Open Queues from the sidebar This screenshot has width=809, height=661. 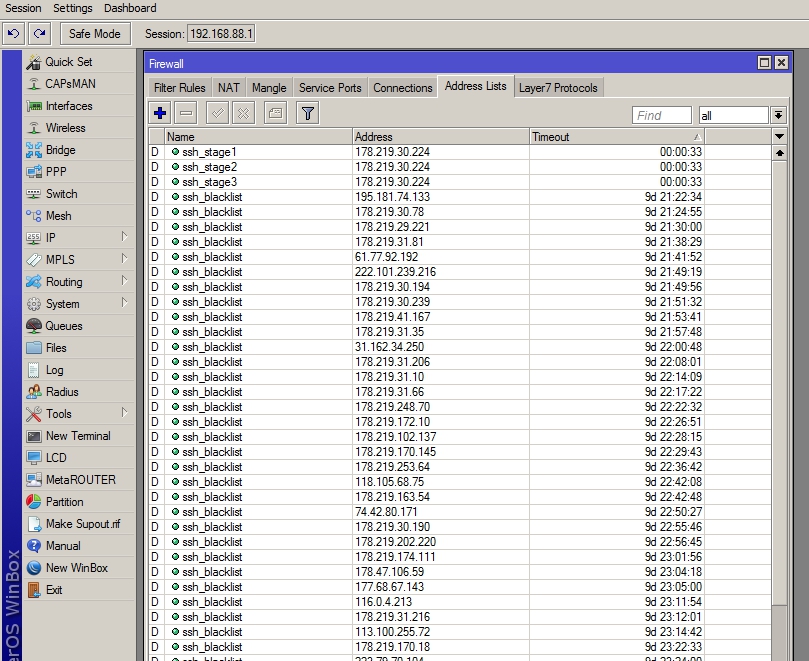click(64, 326)
